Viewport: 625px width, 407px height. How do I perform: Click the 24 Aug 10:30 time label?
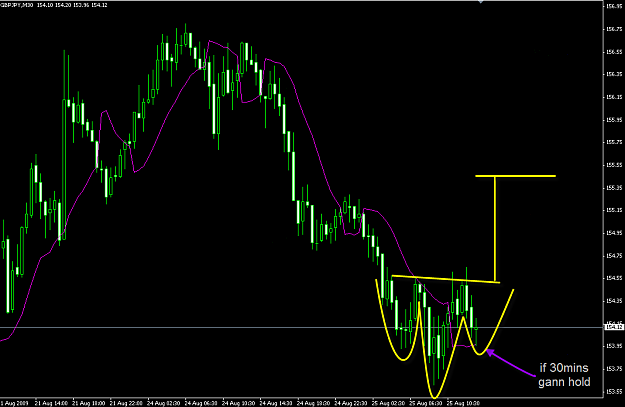(238, 403)
